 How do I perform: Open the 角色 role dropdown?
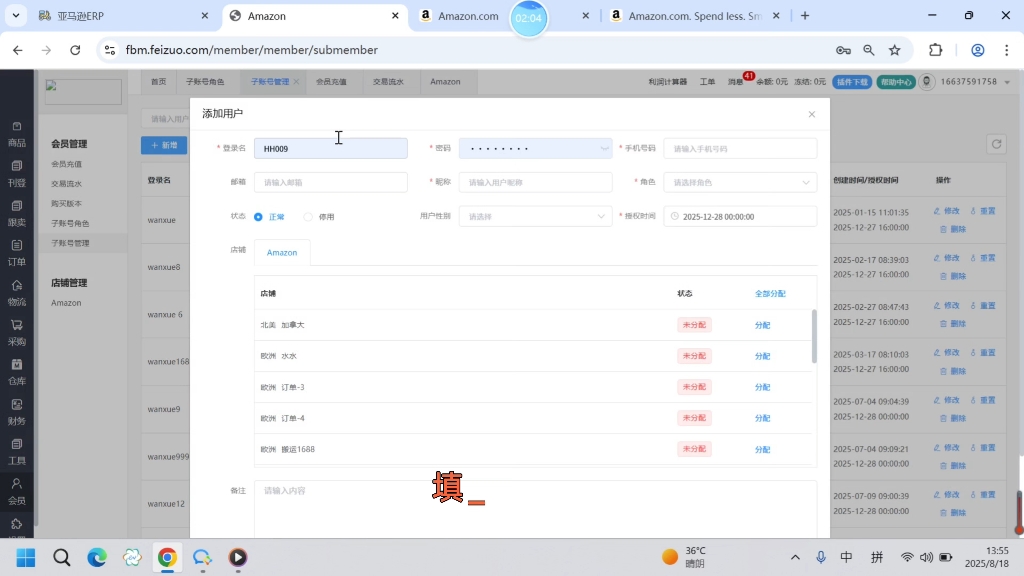[x=740, y=182]
